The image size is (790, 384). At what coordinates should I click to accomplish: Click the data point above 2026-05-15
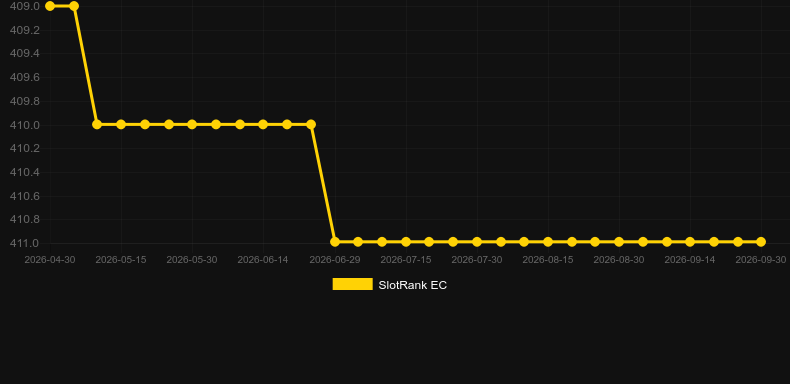coord(121,124)
